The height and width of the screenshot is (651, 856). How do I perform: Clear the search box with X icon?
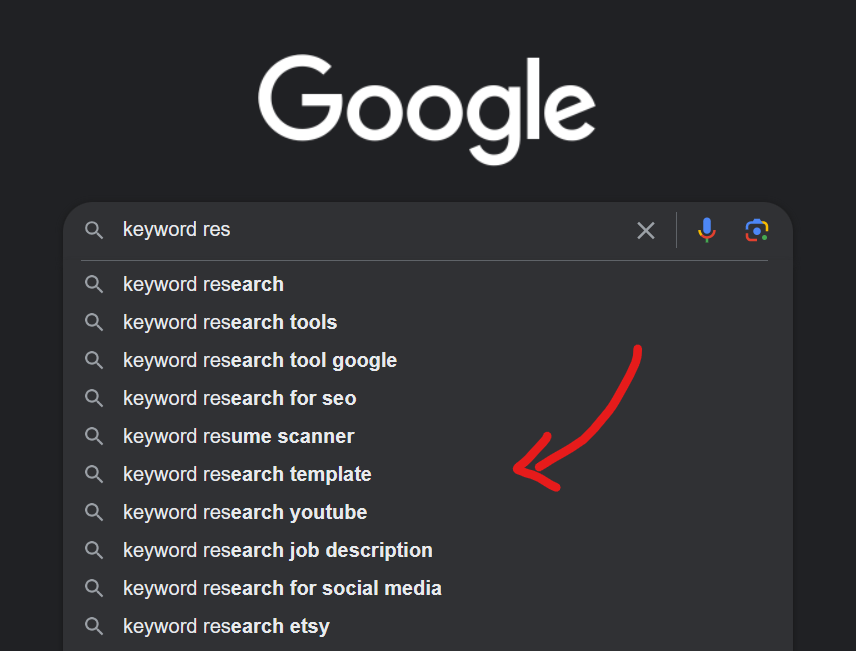(646, 230)
